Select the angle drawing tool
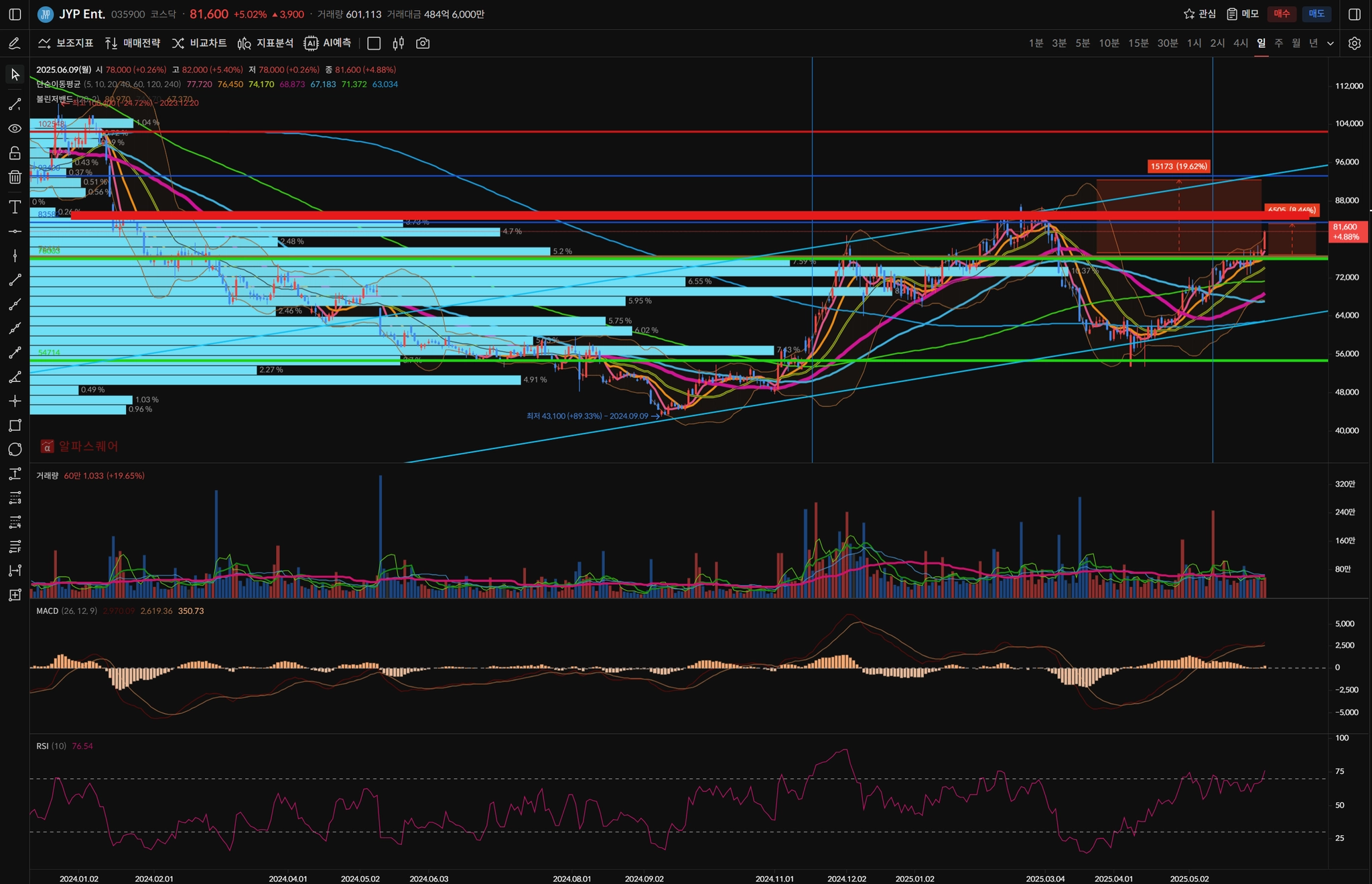This screenshot has width=1372, height=884. point(15,377)
